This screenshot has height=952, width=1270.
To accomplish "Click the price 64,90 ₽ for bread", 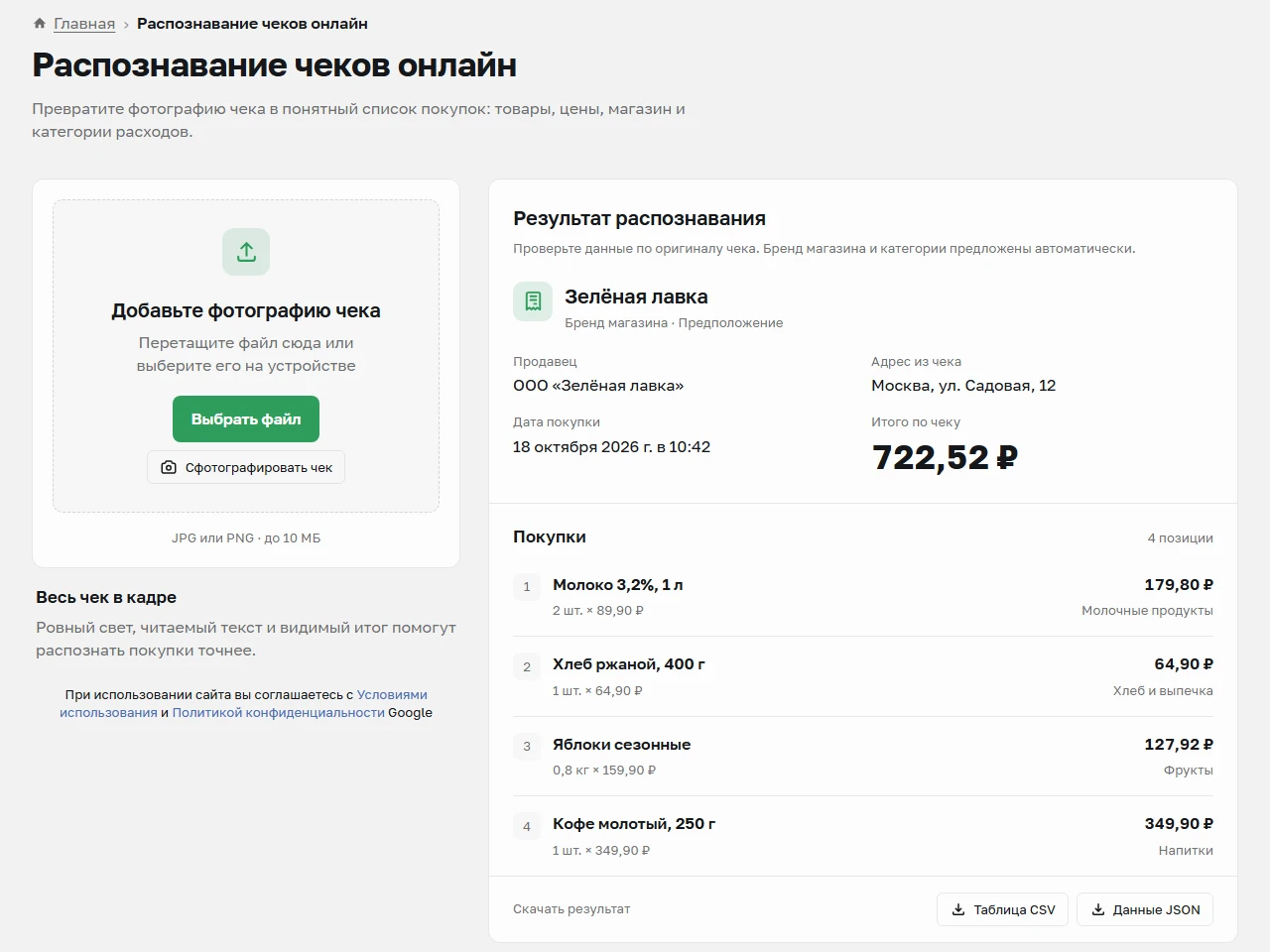I will point(1184,664).
